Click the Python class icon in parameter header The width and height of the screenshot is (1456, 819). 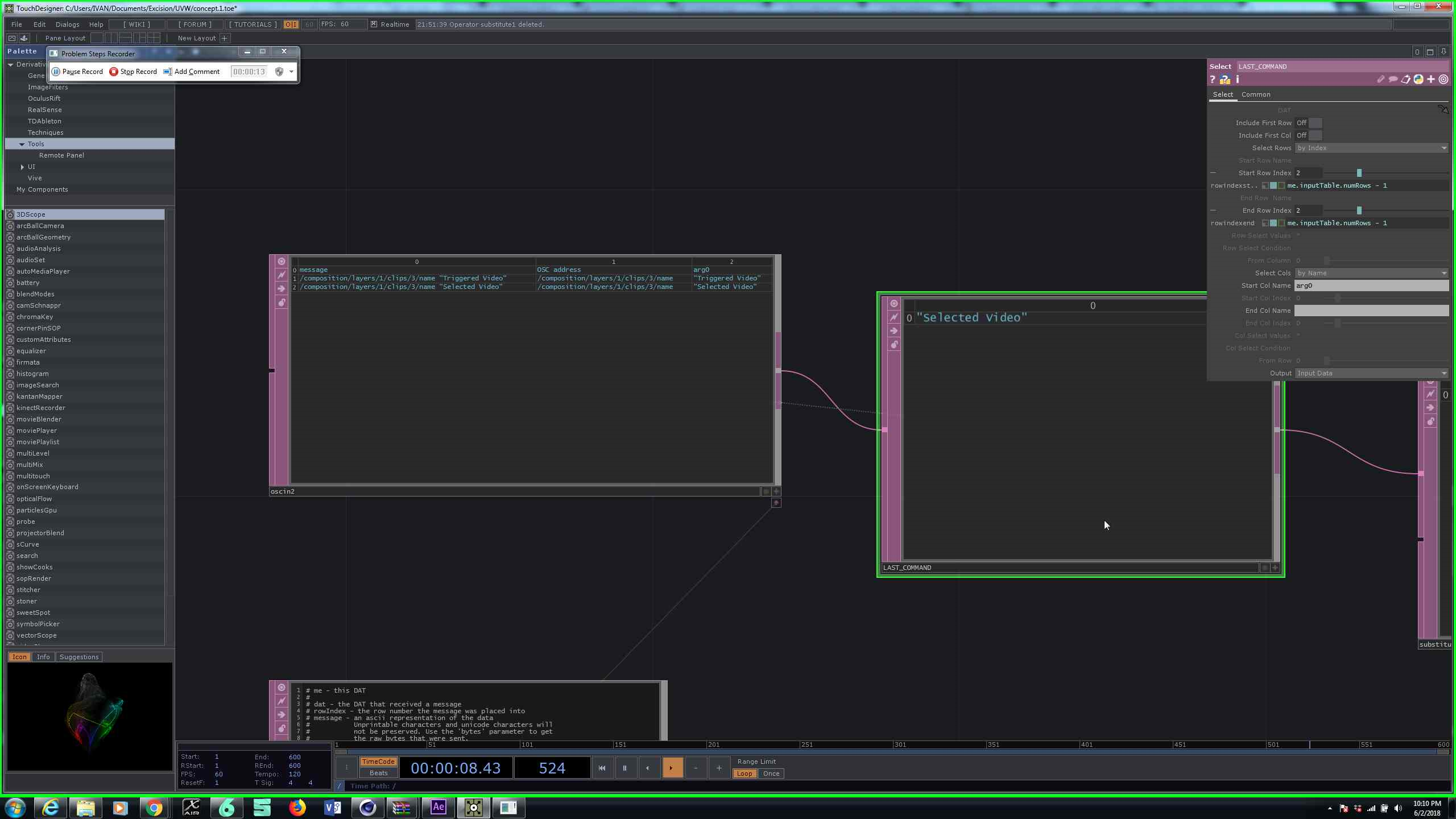(1418, 80)
